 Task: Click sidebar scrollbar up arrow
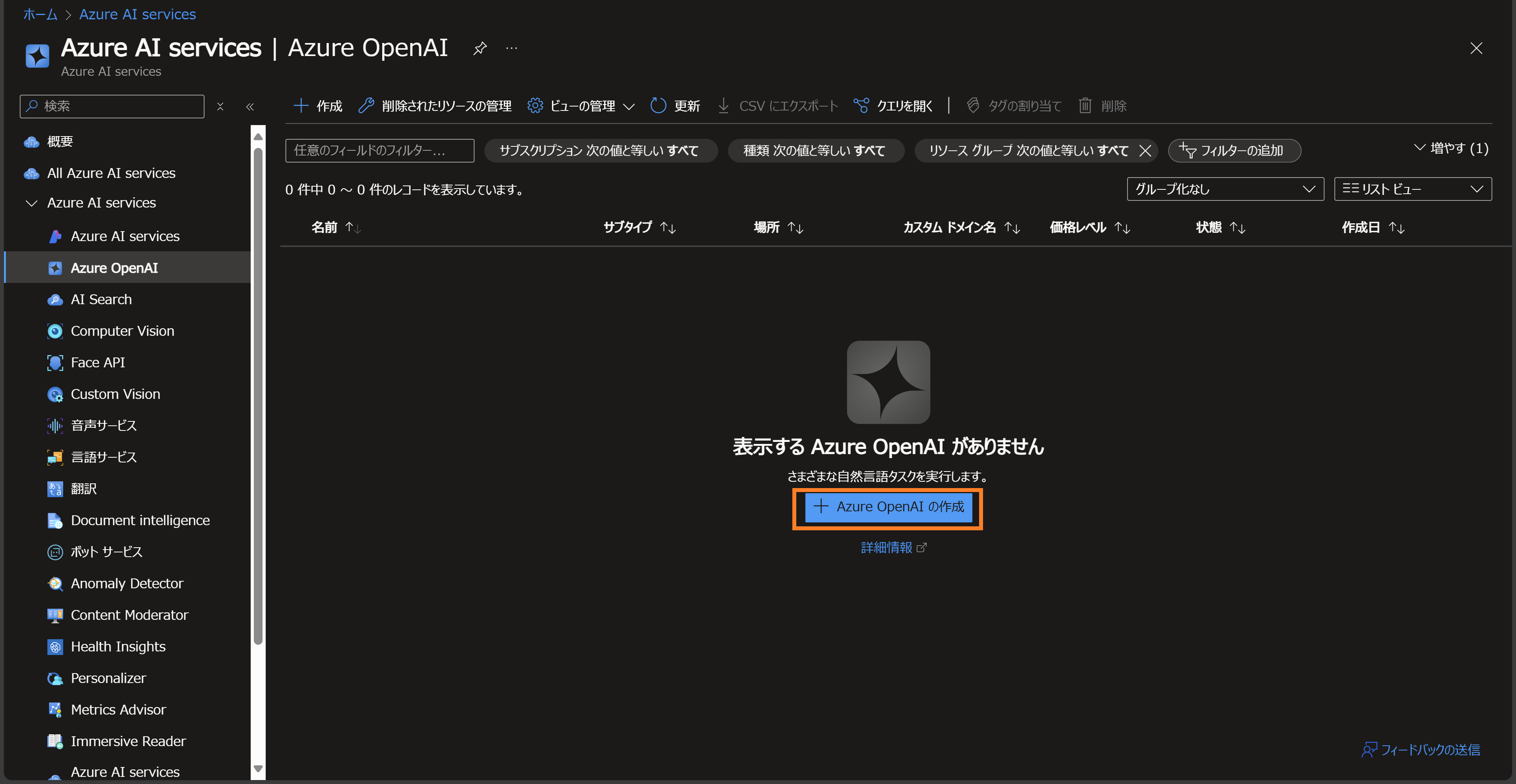[258, 137]
